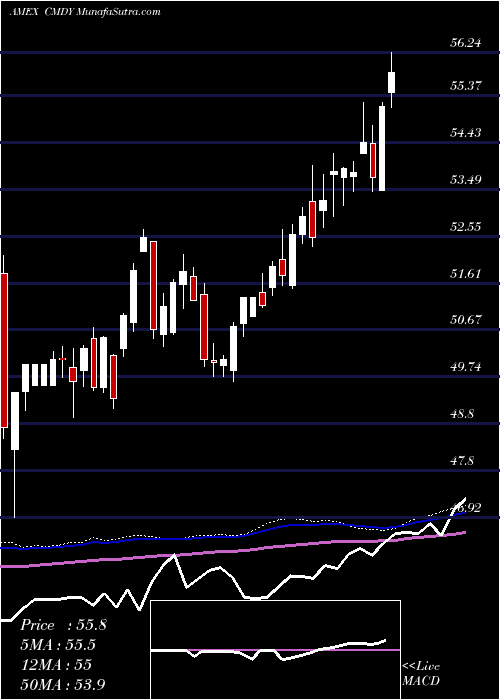Viewport: 500px width, 700px height.
Task: Click the 51.61 price axis label
Action: 465,273
